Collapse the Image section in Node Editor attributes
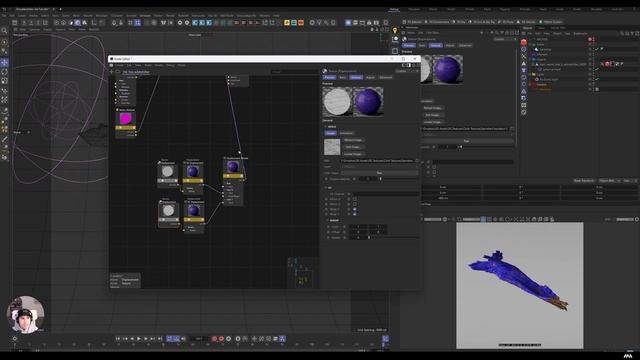 [x=326, y=127]
